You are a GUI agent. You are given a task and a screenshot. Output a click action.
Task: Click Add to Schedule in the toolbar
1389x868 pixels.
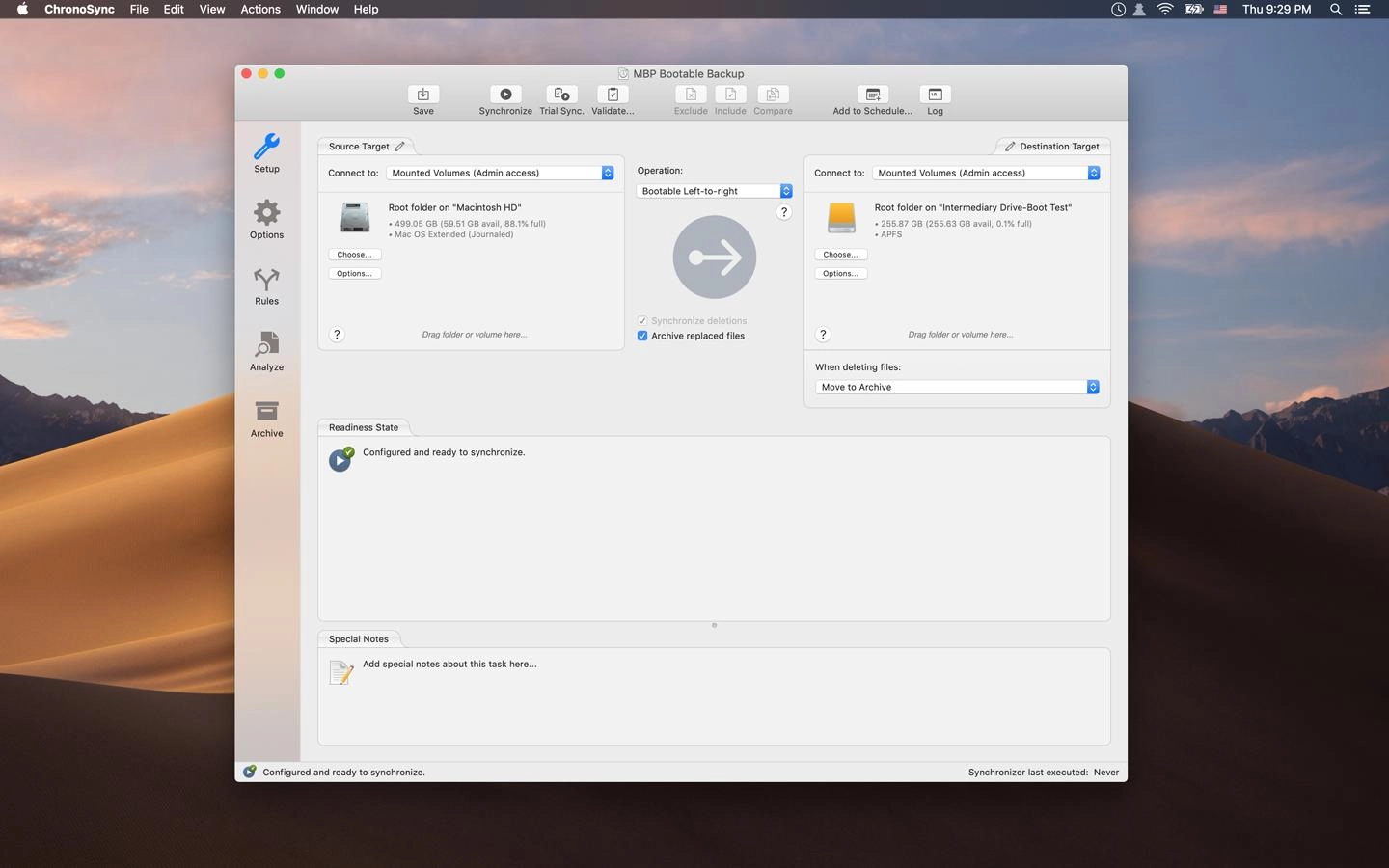click(873, 95)
